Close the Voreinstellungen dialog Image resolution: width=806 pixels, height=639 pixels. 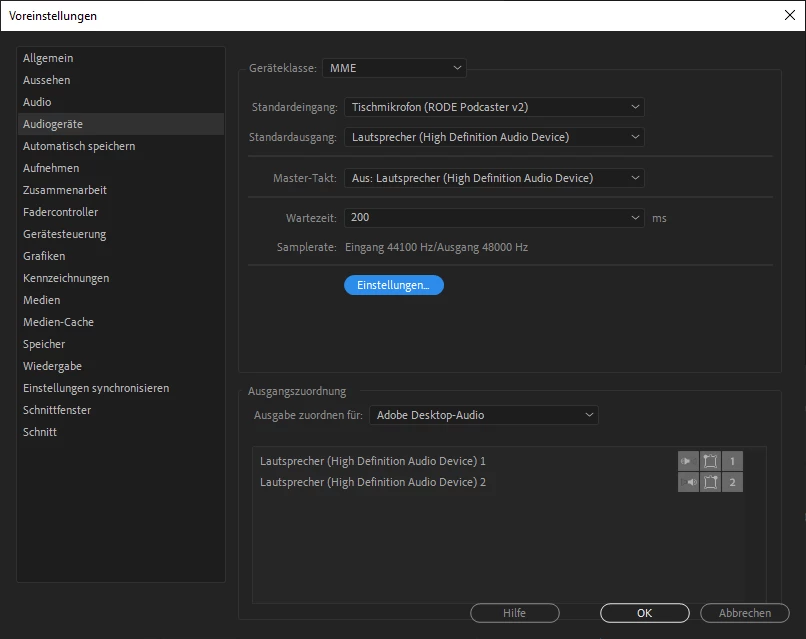pyautogui.click(x=790, y=15)
